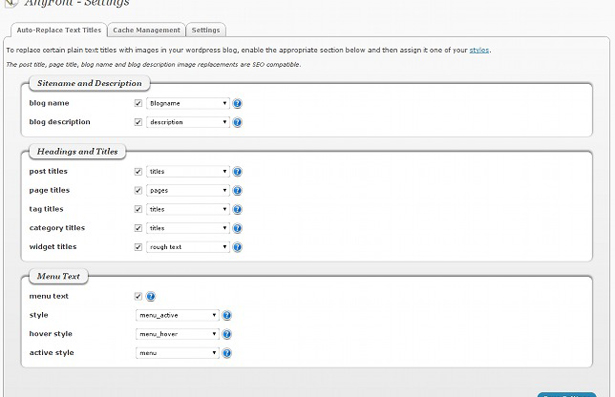Disable the menu text checkbox
The image size is (615, 397).
tap(138, 296)
